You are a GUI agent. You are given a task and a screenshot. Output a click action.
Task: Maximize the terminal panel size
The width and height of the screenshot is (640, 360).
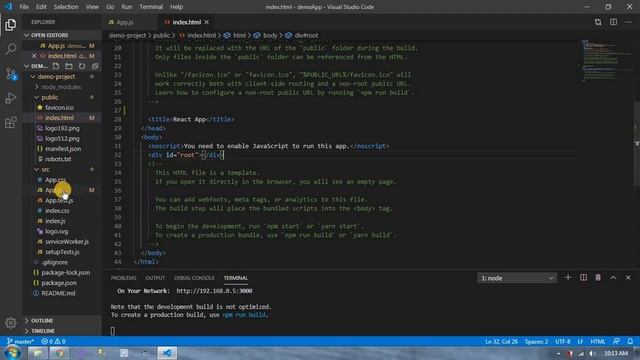tap(613, 278)
